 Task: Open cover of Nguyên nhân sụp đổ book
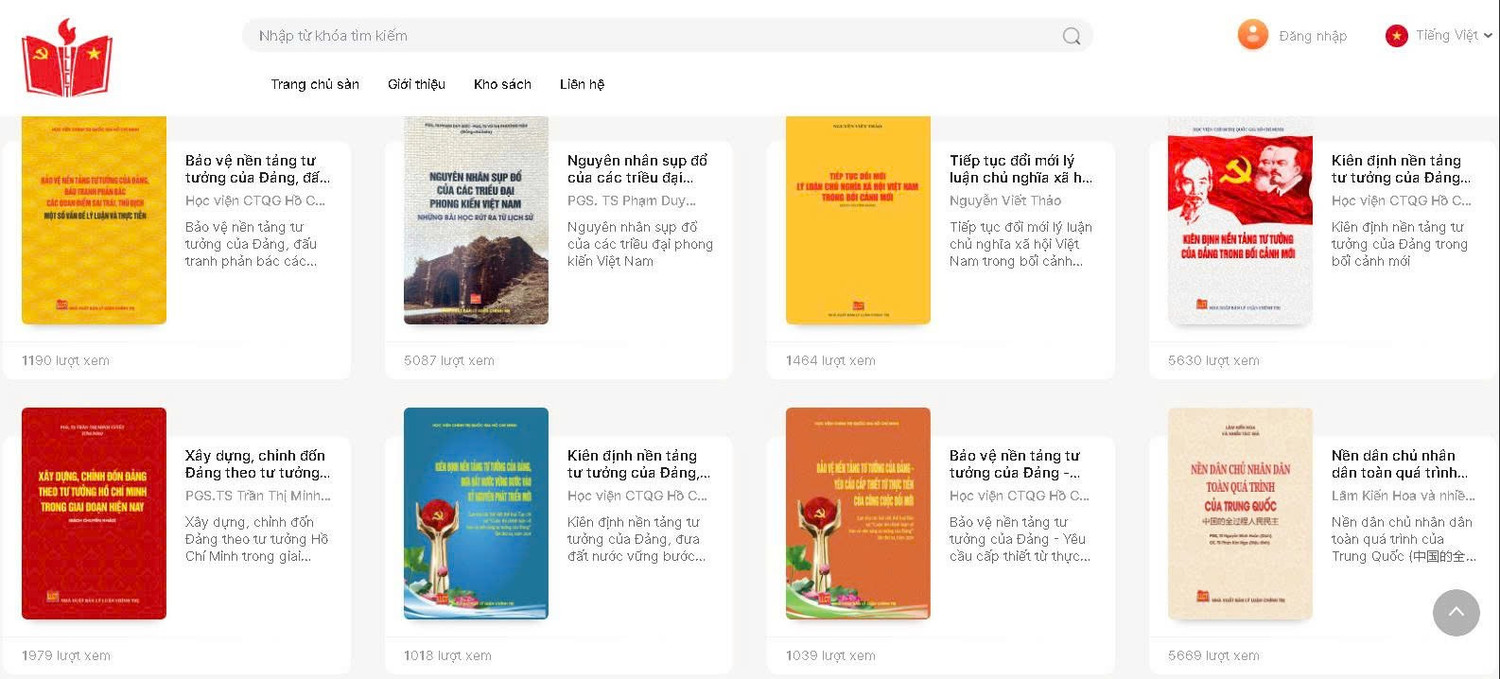click(476, 220)
